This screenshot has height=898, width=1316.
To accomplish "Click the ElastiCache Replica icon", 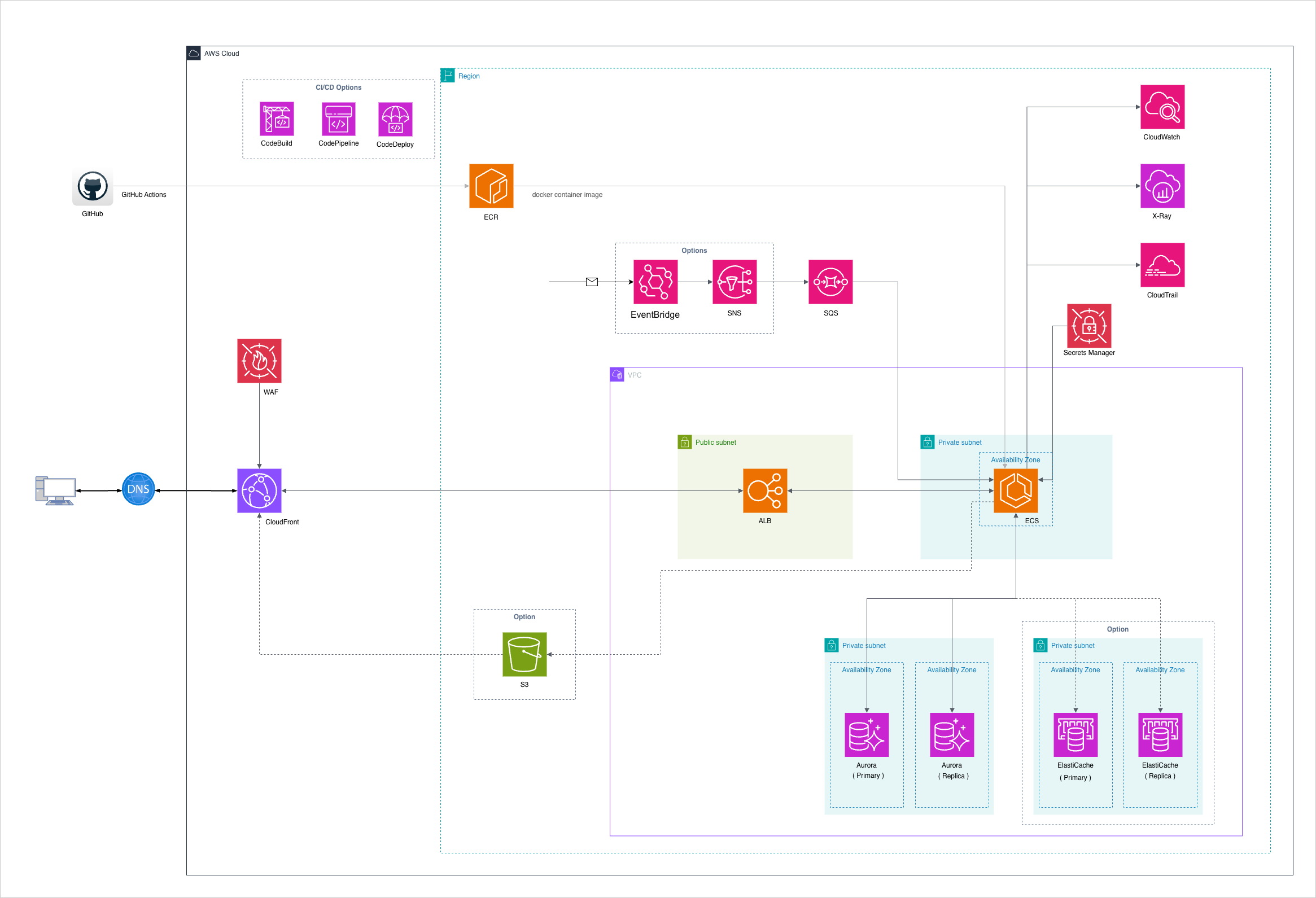I will [1160, 734].
